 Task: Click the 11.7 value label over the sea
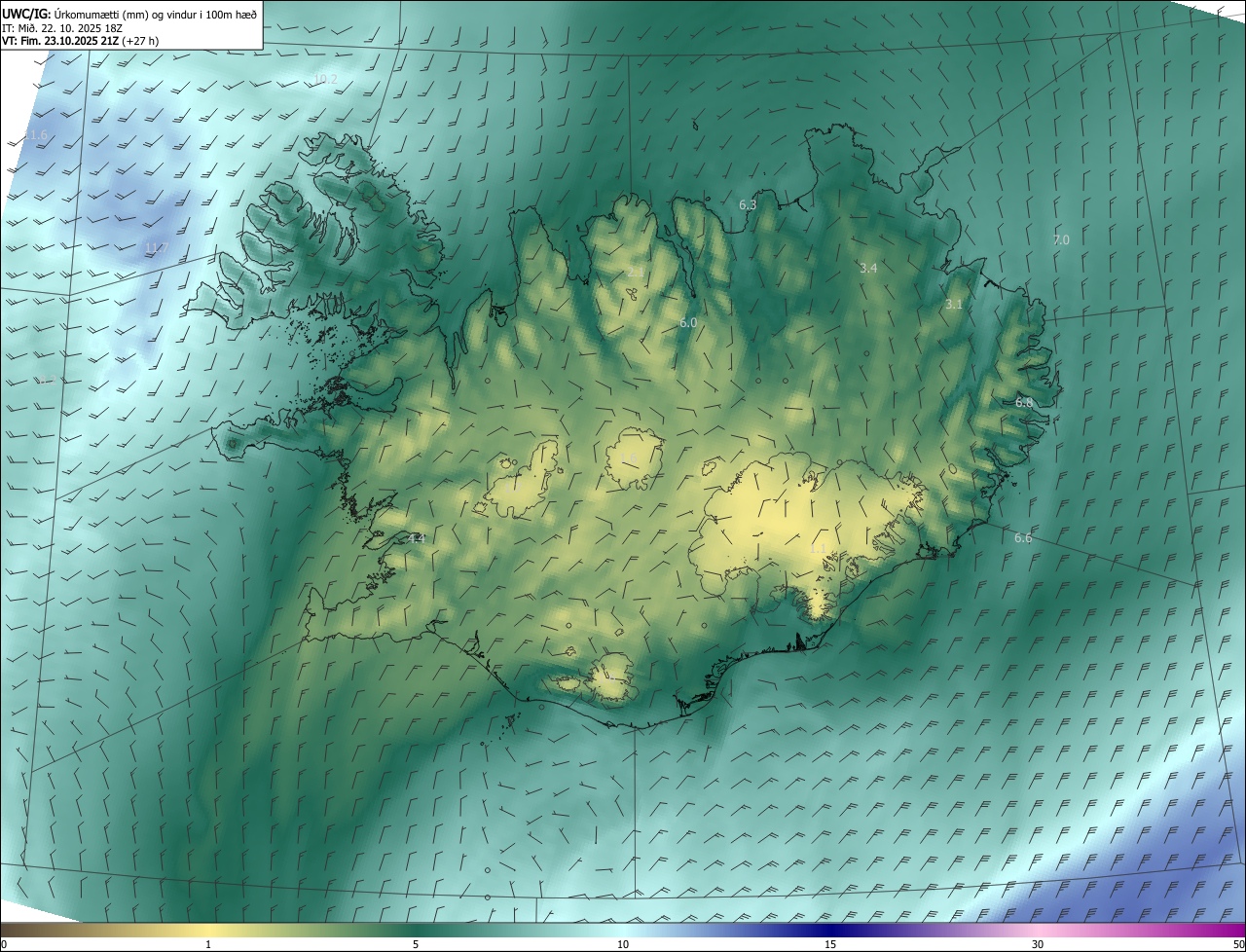click(x=158, y=248)
